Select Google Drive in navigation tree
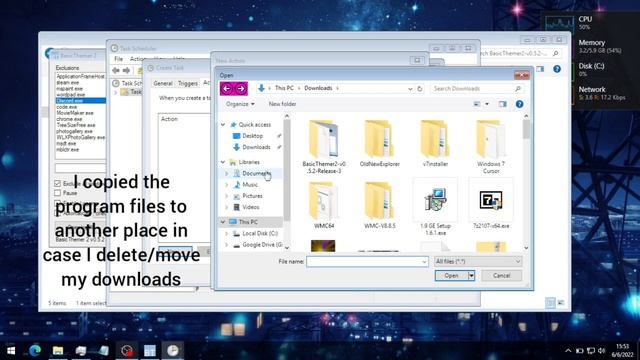 262,245
